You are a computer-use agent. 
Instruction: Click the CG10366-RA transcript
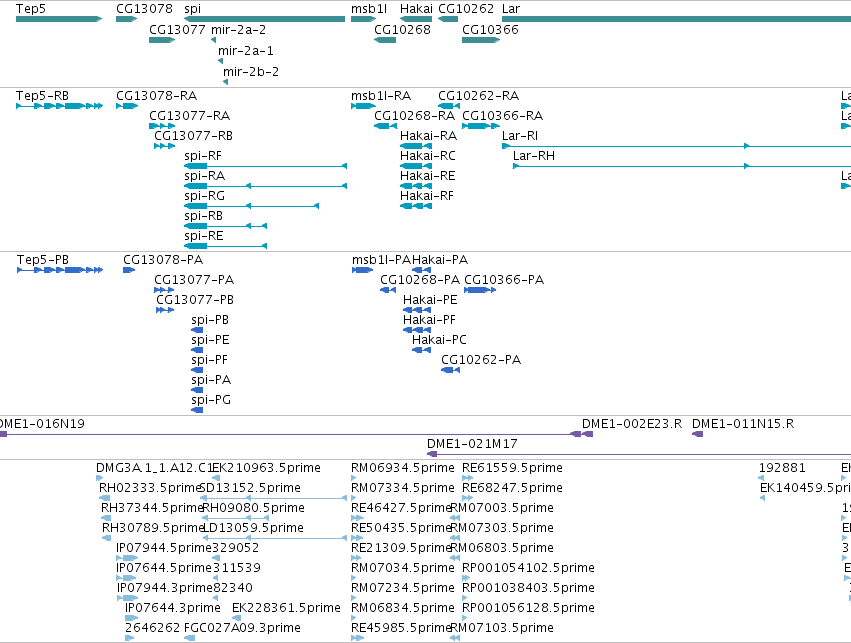[x=481, y=126]
